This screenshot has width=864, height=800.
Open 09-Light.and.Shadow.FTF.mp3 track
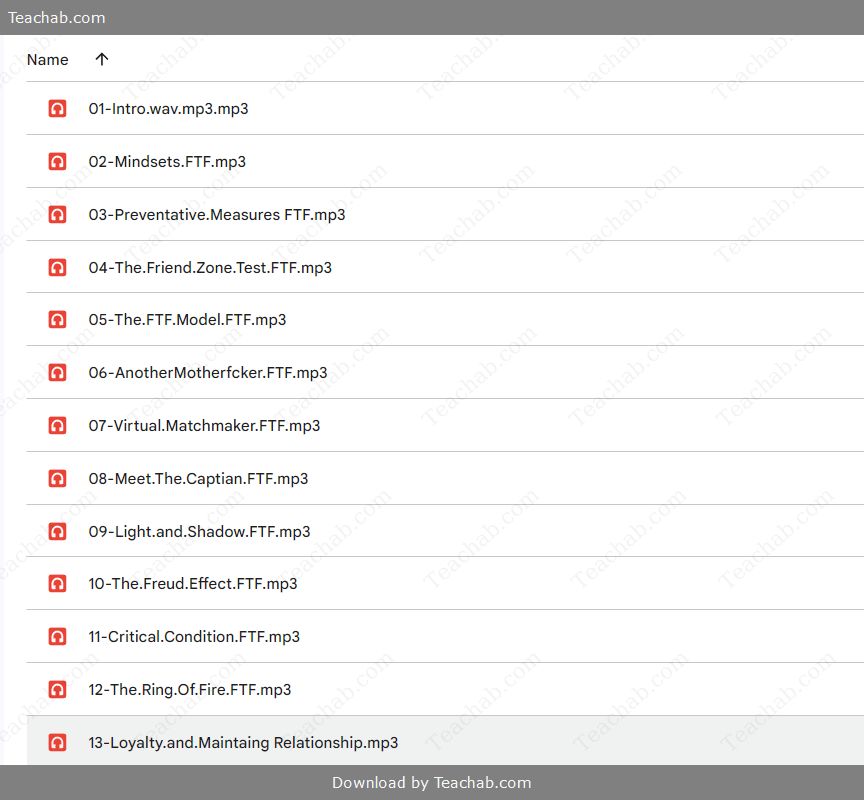(199, 531)
